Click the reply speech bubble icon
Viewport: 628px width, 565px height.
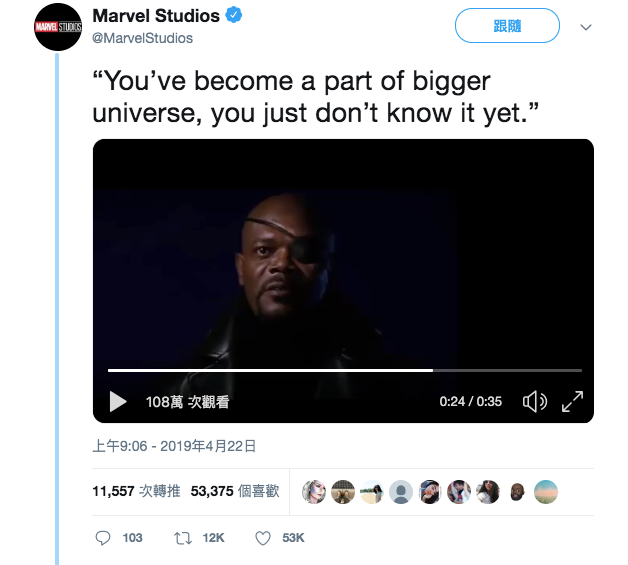click(x=103, y=538)
